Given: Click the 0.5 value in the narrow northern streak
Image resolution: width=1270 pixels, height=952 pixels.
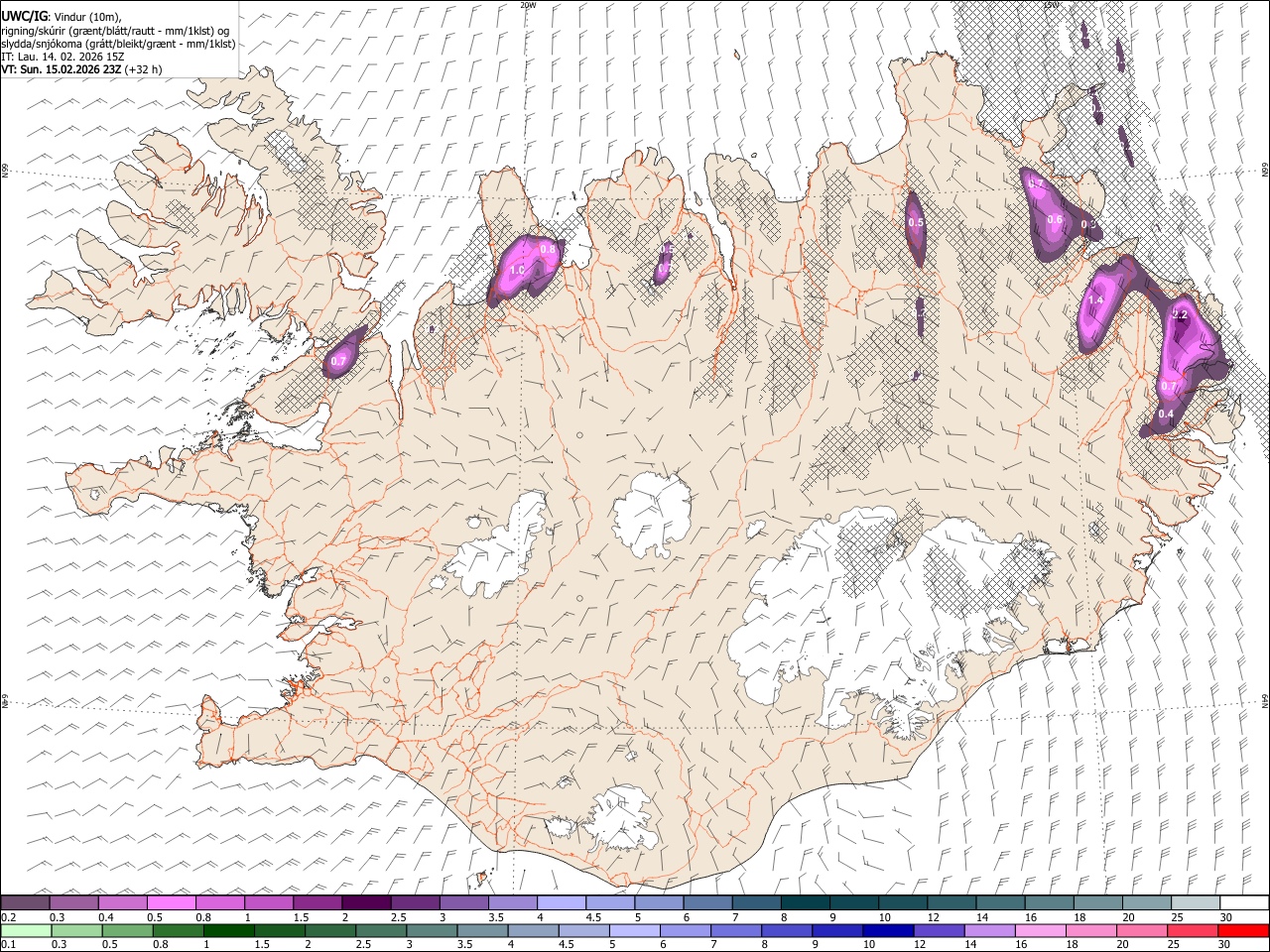Looking at the screenshot, I should [x=916, y=222].
